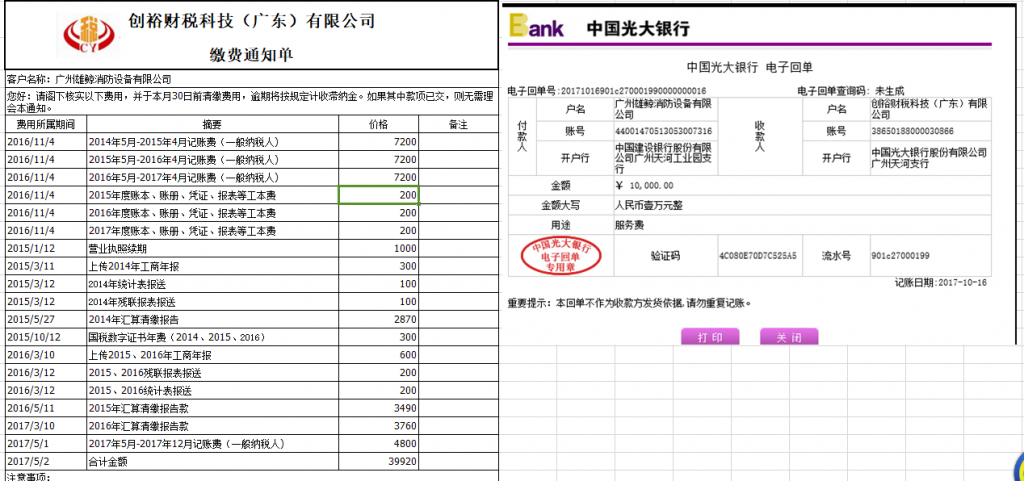Click 人民币壹万元整 amount in words

649,205
